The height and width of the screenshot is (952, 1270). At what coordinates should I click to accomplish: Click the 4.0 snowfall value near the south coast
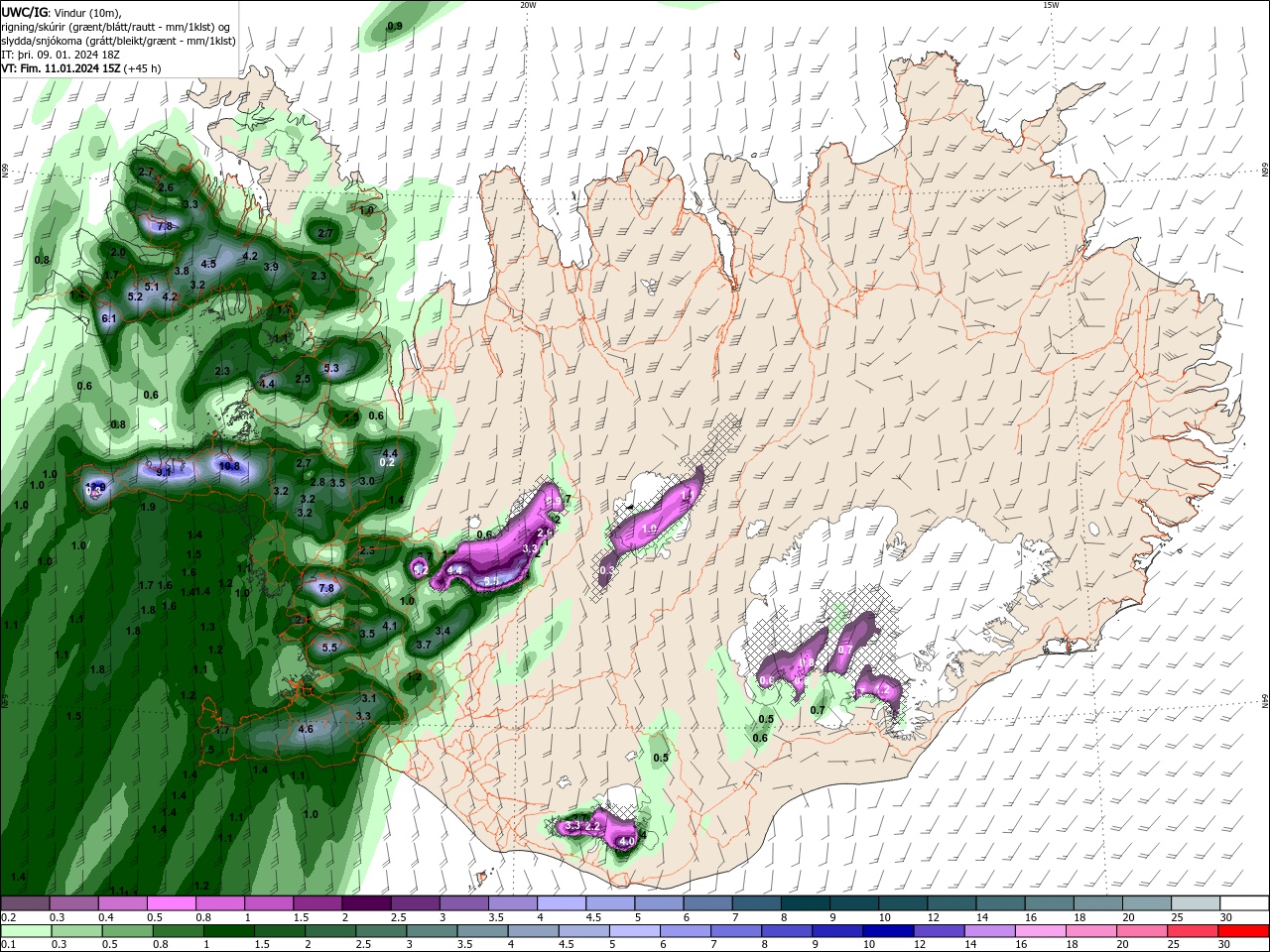point(627,842)
